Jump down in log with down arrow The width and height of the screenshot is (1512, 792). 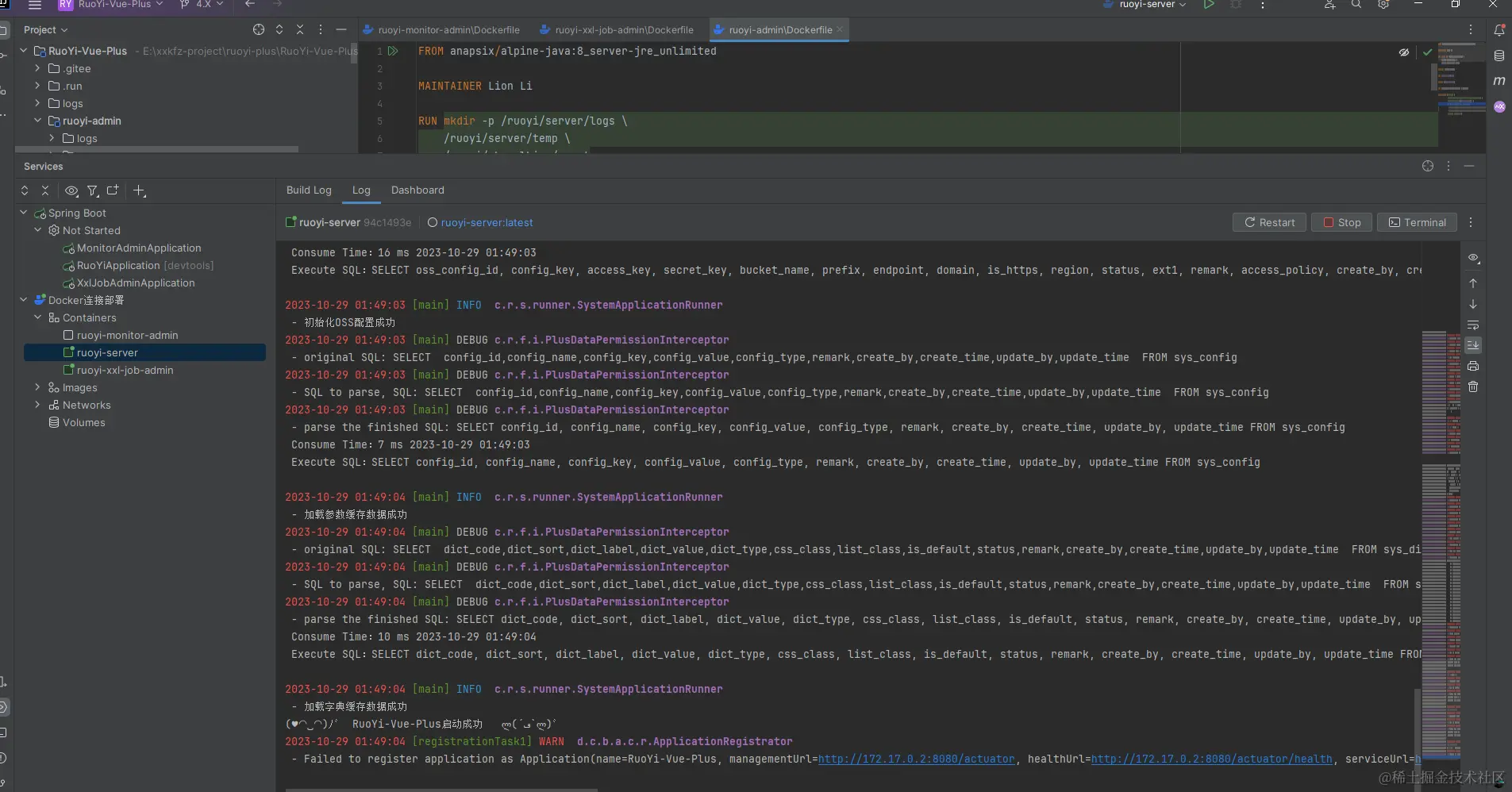1473,304
